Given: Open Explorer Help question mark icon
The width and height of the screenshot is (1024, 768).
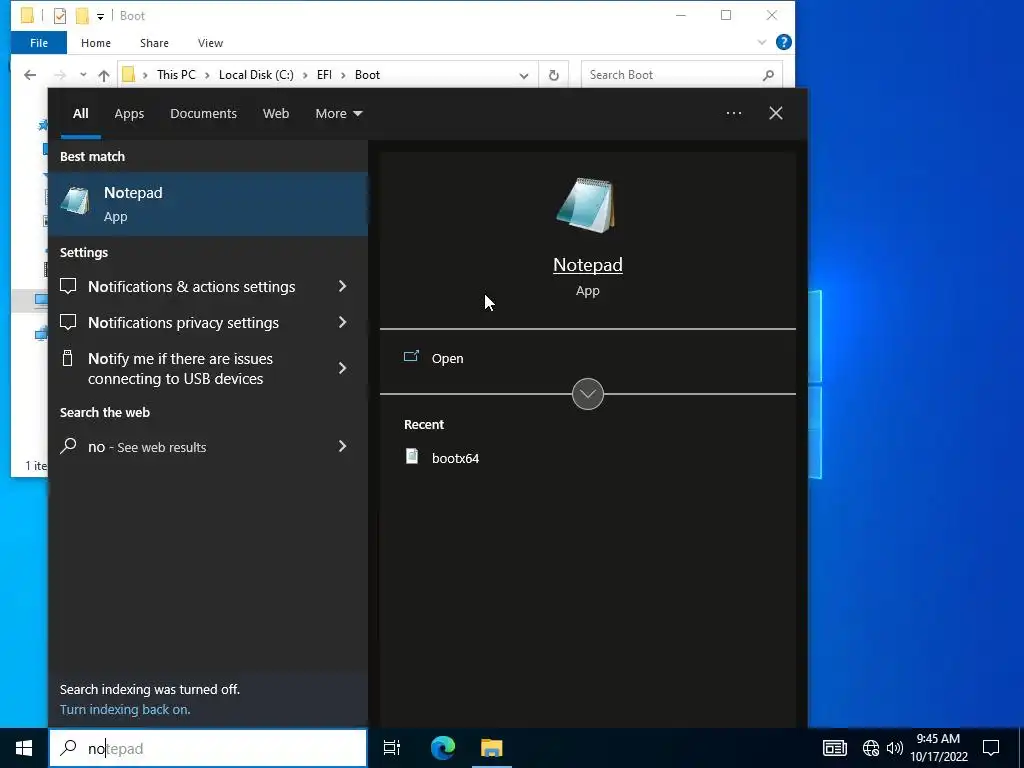Looking at the screenshot, I should coord(784,42).
